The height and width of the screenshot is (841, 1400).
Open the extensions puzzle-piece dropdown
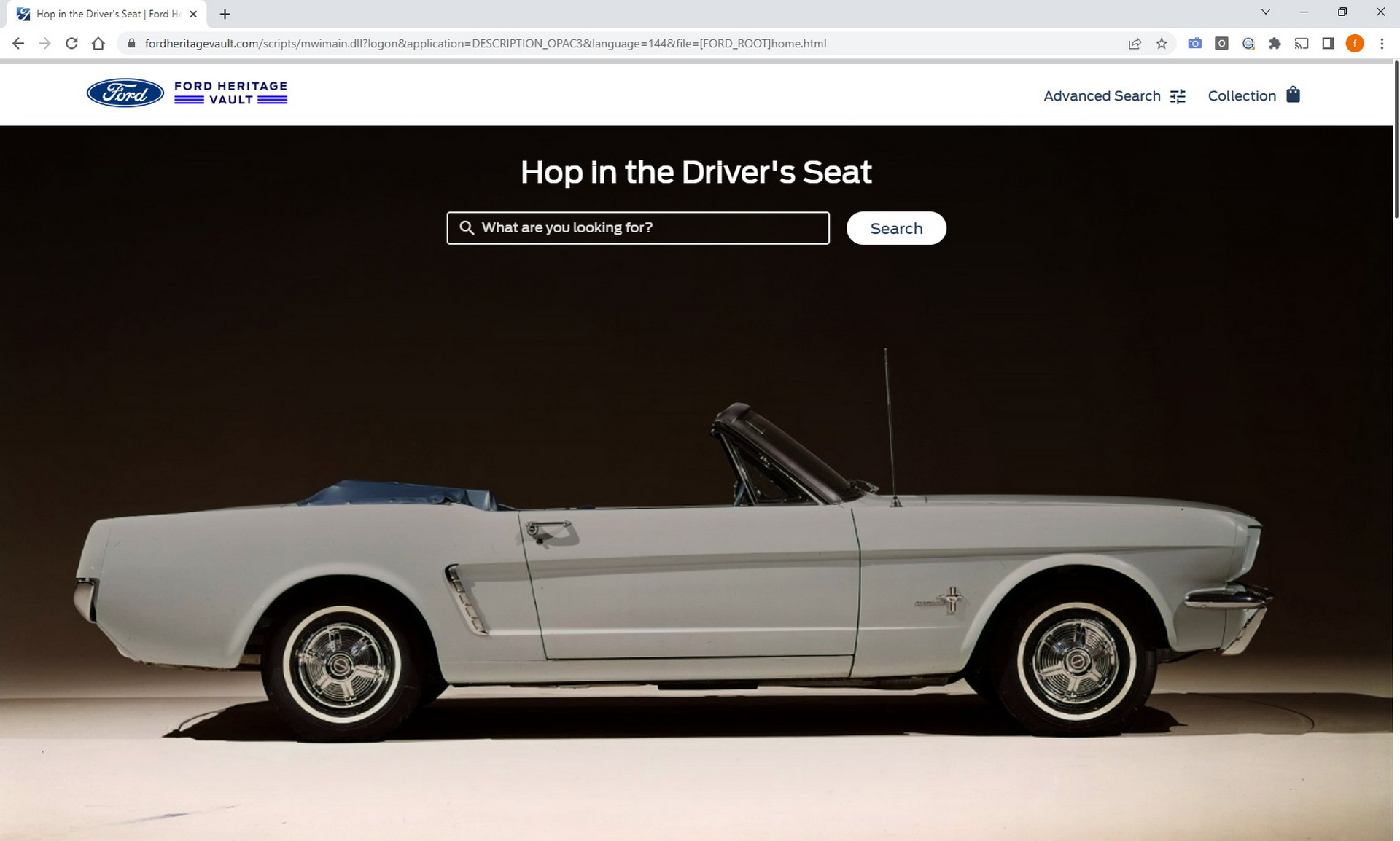[1275, 43]
